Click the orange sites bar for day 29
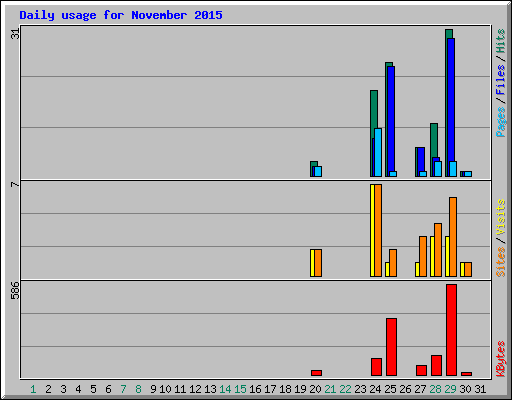The image size is (512, 400). click(453, 237)
